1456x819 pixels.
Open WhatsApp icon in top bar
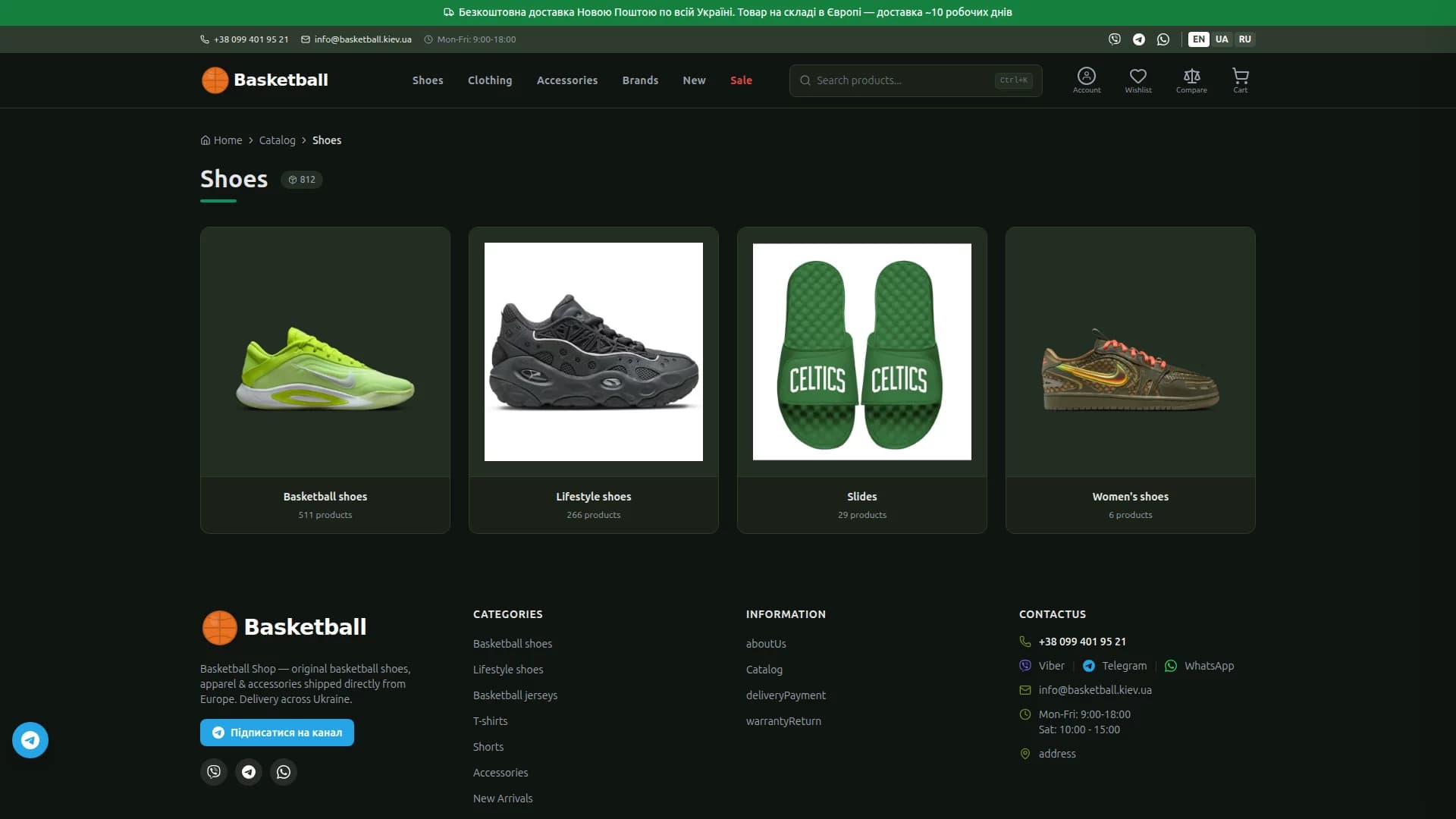click(x=1163, y=39)
